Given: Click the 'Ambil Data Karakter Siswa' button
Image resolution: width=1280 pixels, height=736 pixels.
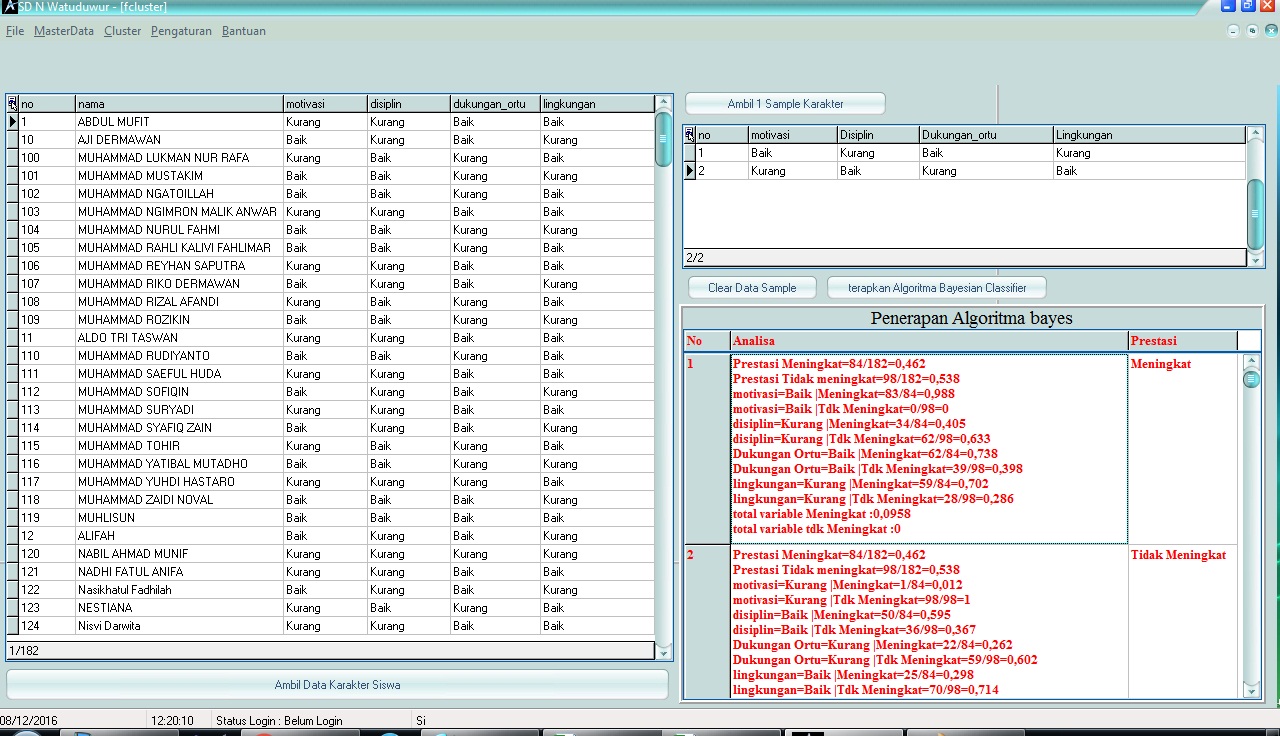Looking at the screenshot, I should 337,684.
